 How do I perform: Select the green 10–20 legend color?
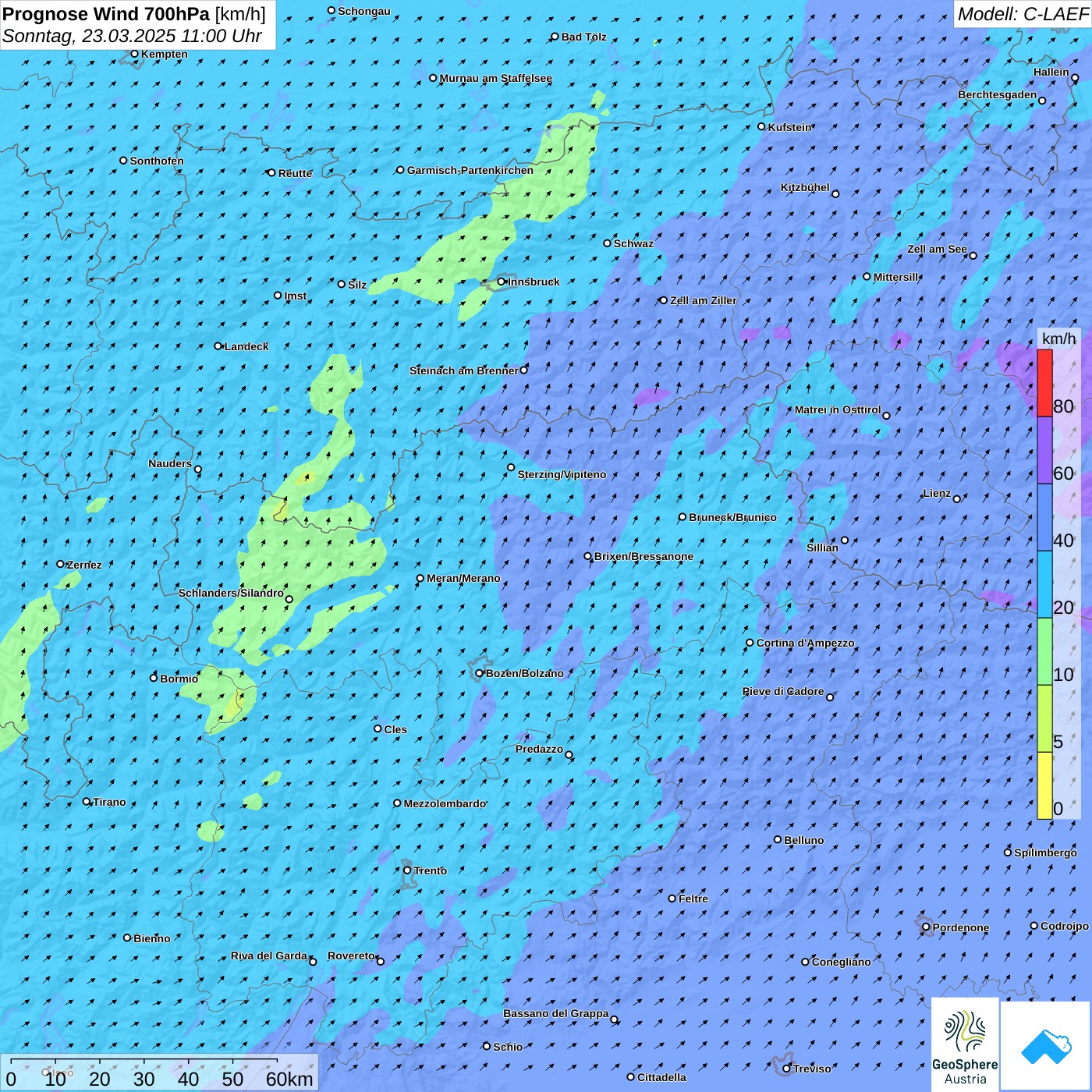click(x=1044, y=652)
